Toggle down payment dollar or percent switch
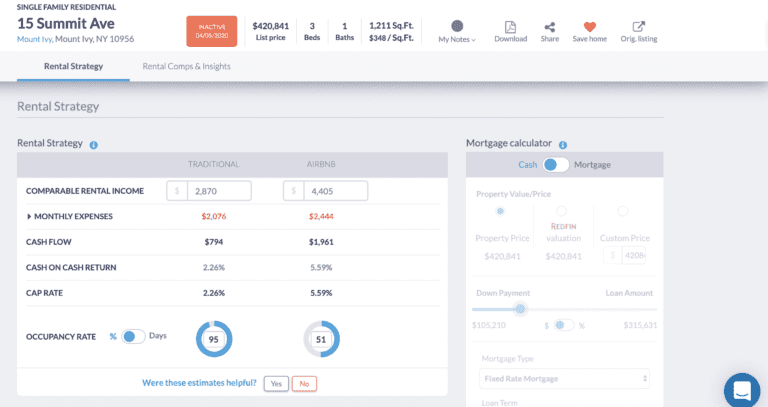 point(564,325)
